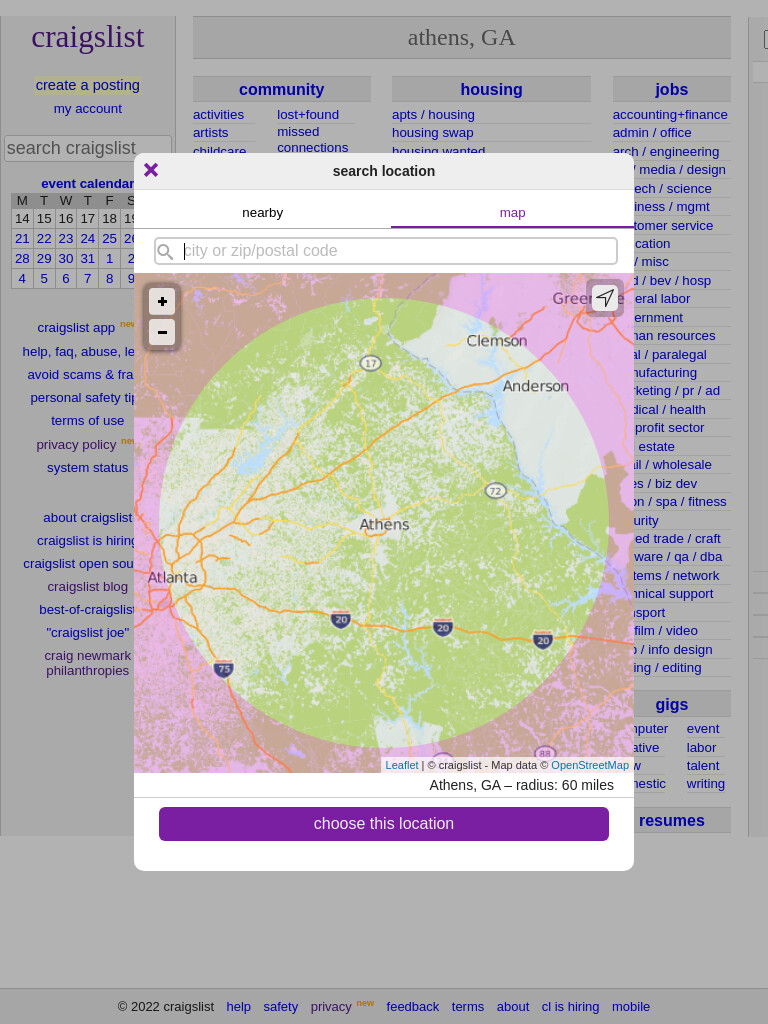Viewport: 768px width, 1024px height.
Task: Focus the search craigslist box
Action: [88, 148]
